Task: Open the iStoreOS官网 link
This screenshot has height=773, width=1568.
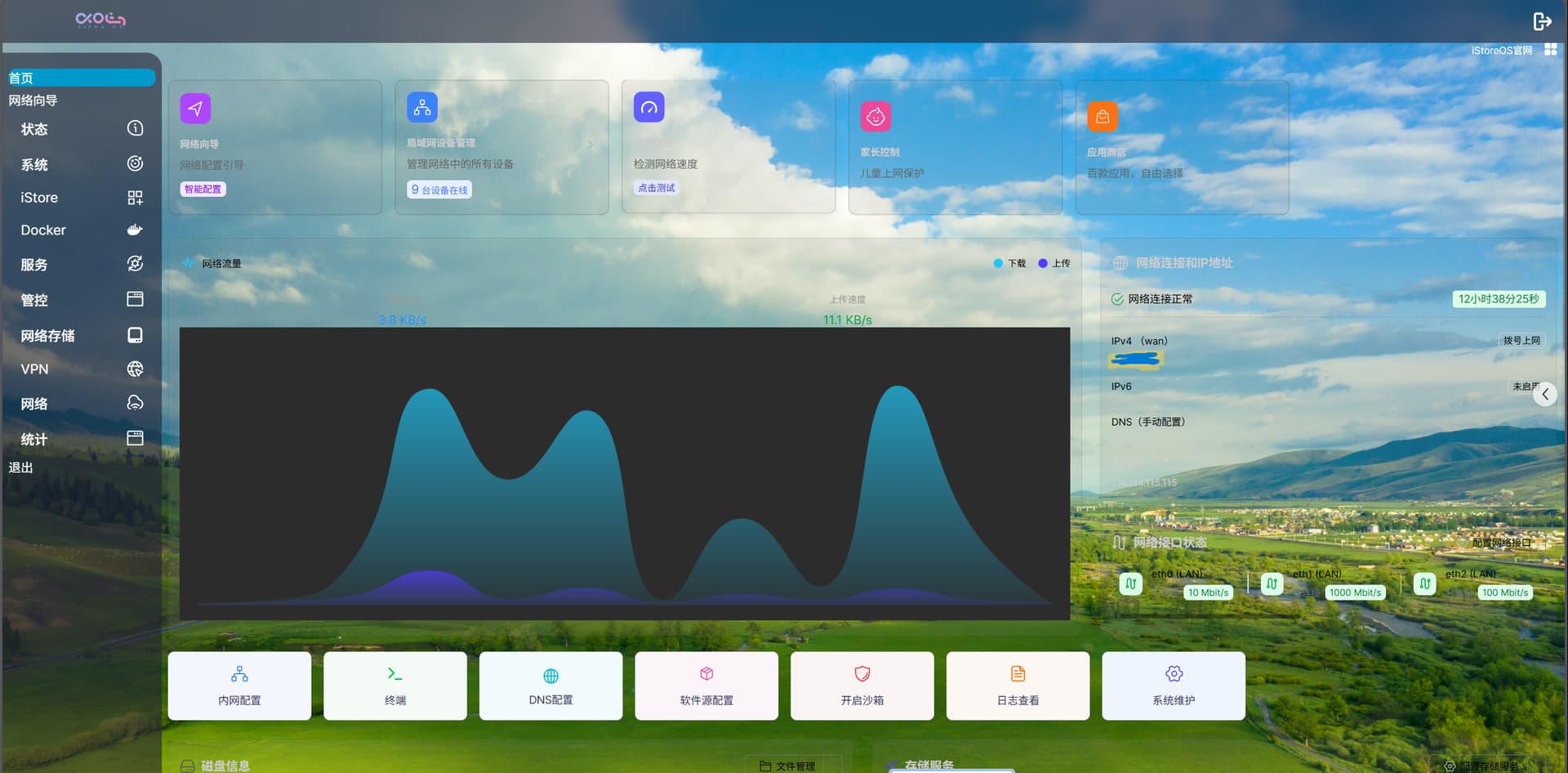Action: click(1501, 51)
